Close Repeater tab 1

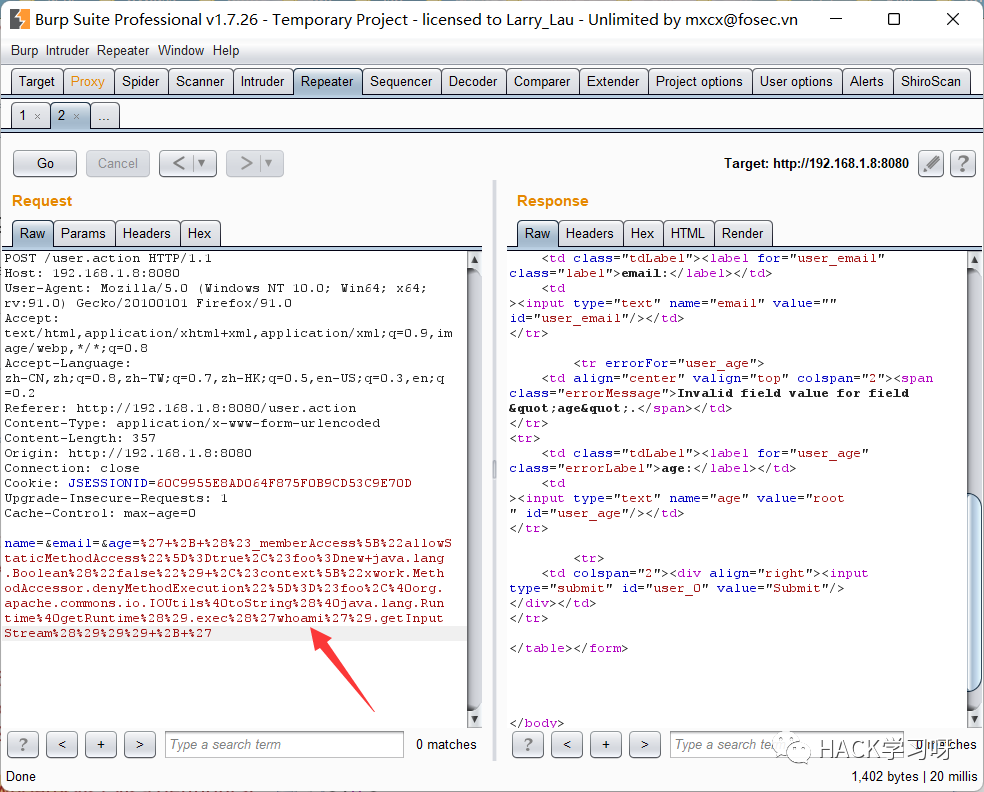pyautogui.click(x=38, y=116)
